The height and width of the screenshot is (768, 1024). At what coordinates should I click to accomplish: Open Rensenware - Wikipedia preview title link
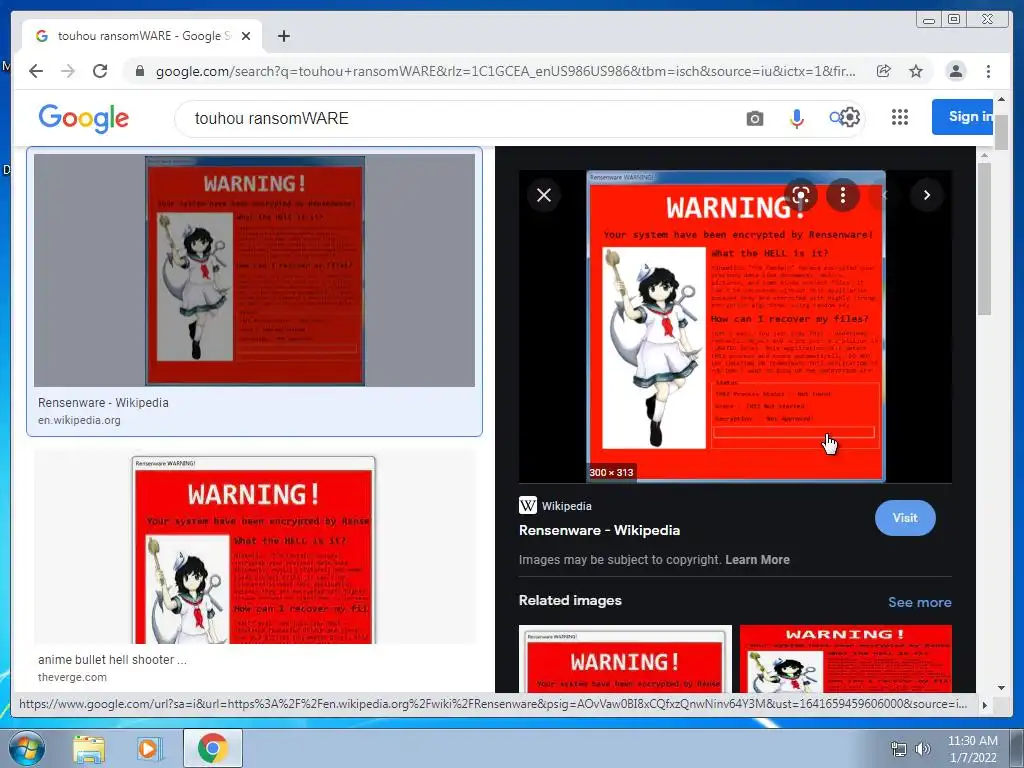pyautogui.click(x=600, y=530)
